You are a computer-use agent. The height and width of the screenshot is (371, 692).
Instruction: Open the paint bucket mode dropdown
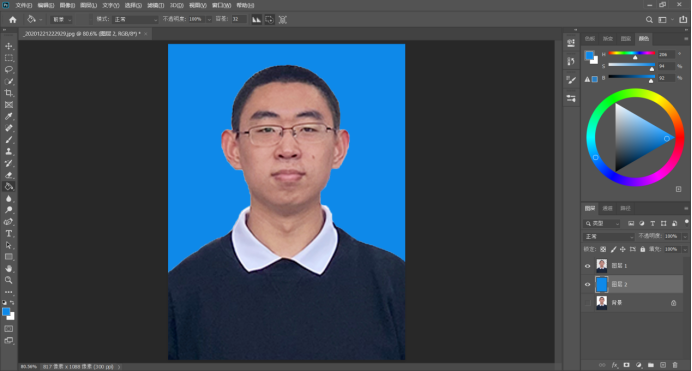point(135,19)
